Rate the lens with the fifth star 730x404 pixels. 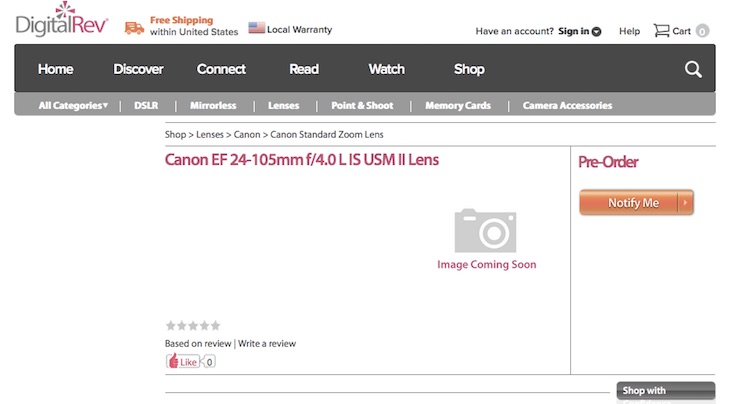click(215, 325)
